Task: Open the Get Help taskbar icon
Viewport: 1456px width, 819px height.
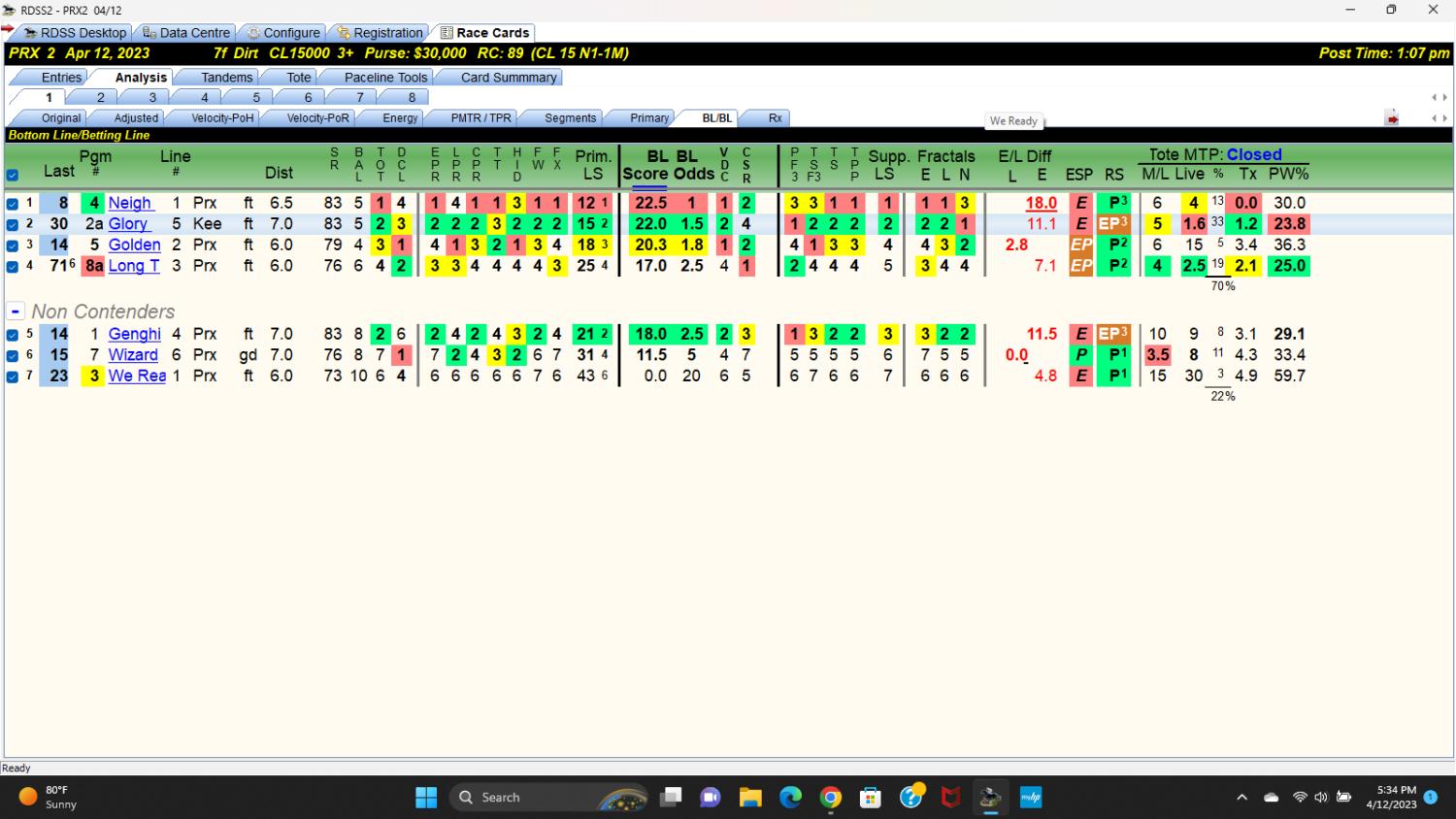Action: 911,798
